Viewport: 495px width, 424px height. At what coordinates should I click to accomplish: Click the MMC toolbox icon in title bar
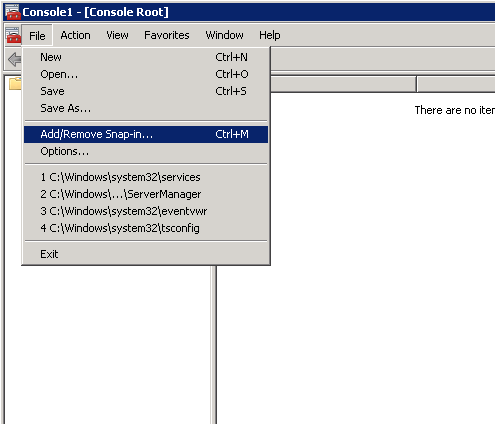(x=13, y=12)
